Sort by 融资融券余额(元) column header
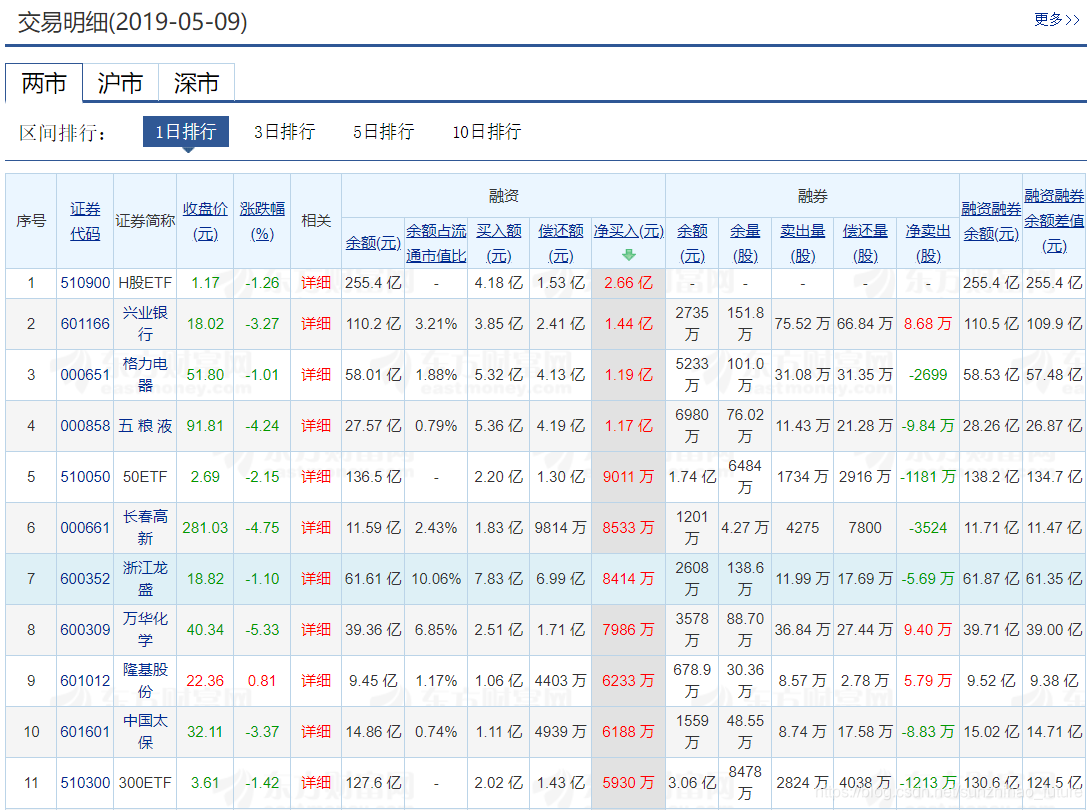The height and width of the screenshot is (810, 1092). 991,221
